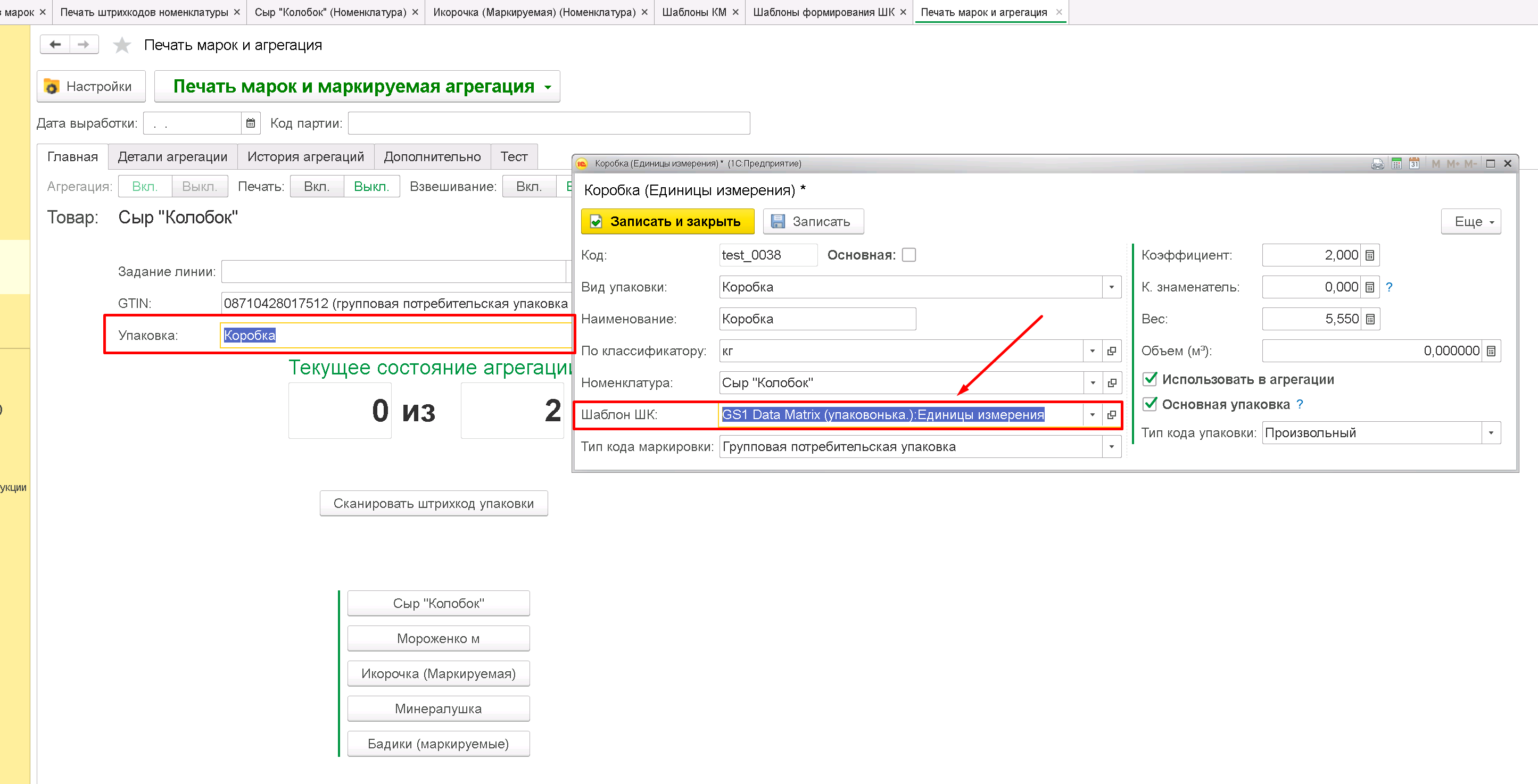Turn Печать on with Вкл.

click(317, 187)
